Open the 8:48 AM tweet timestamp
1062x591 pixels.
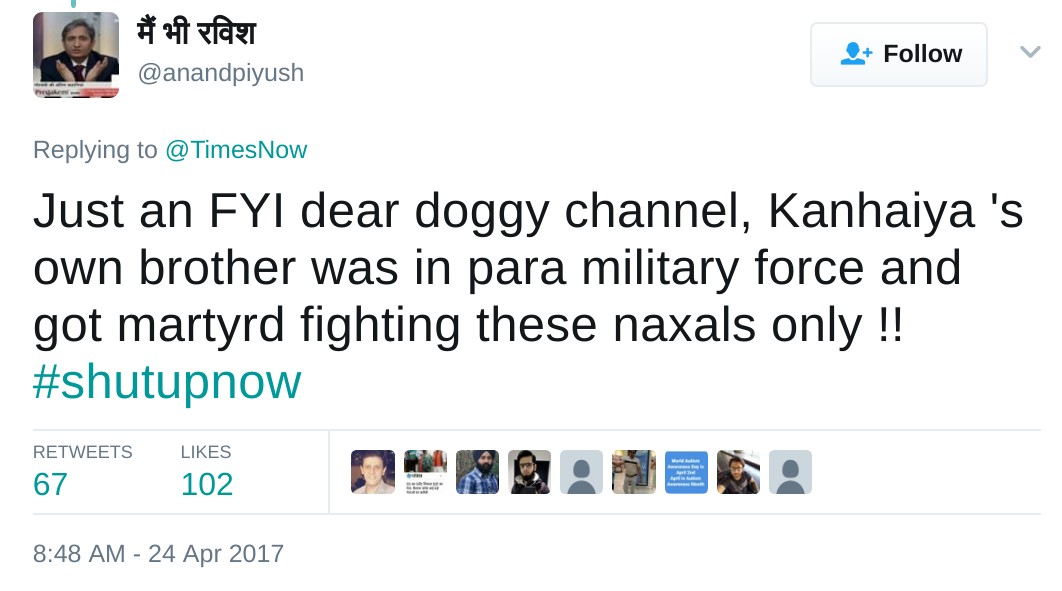click(x=158, y=553)
